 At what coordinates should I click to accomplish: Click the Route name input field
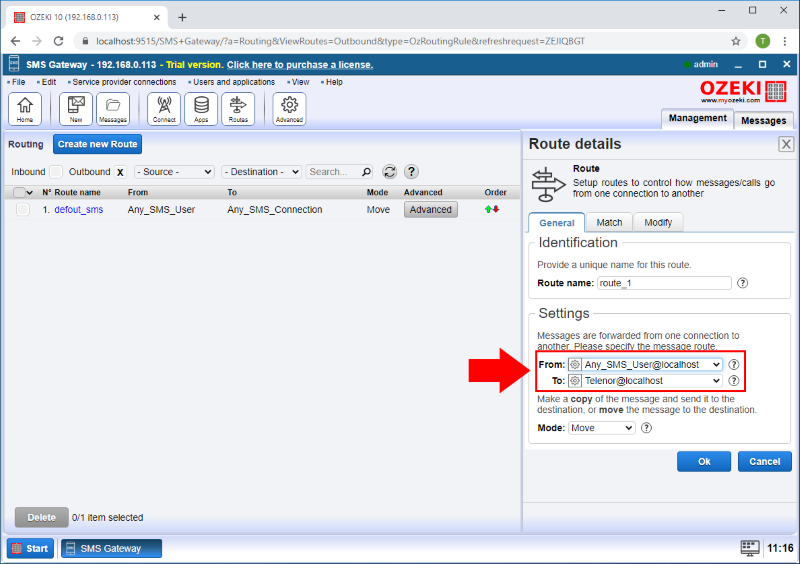pyautogui.click(x=664, y=283)
